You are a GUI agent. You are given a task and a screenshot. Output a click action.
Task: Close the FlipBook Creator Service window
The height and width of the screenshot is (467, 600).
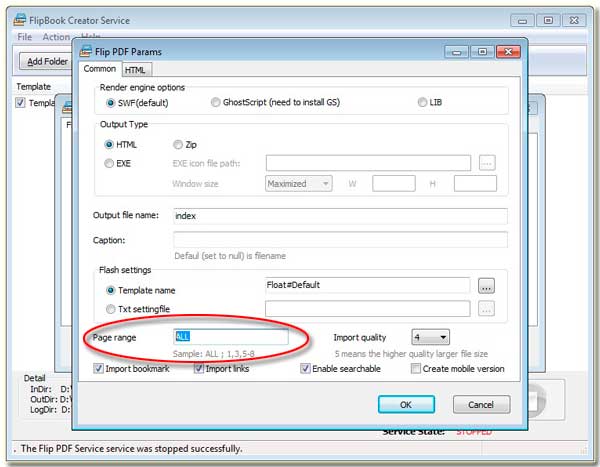(574, 20)
